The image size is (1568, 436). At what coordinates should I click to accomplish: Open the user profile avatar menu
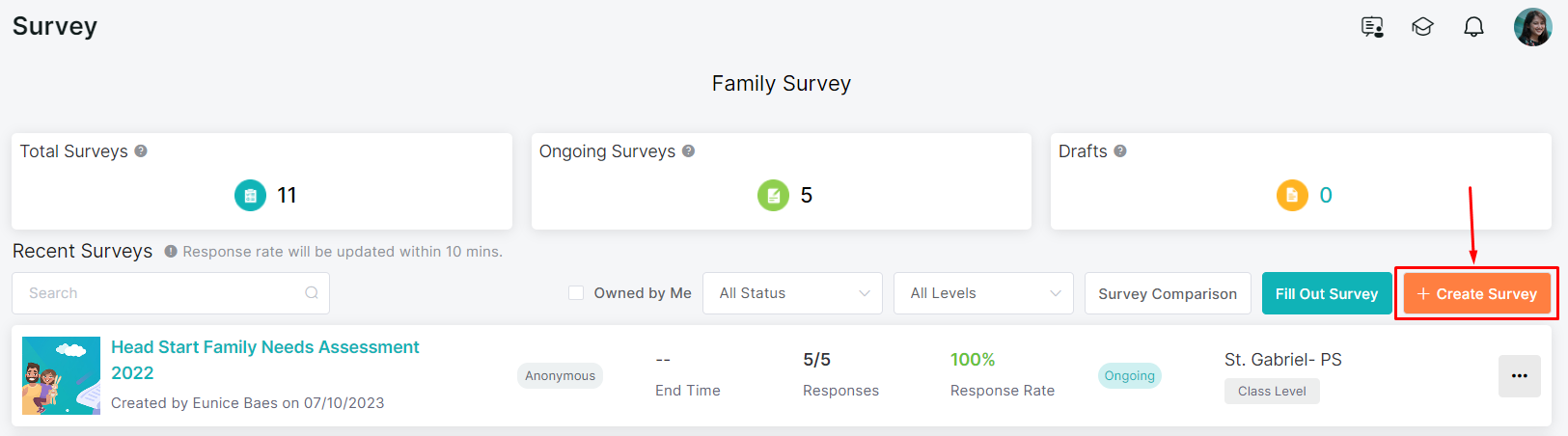tap(1532, 27)
